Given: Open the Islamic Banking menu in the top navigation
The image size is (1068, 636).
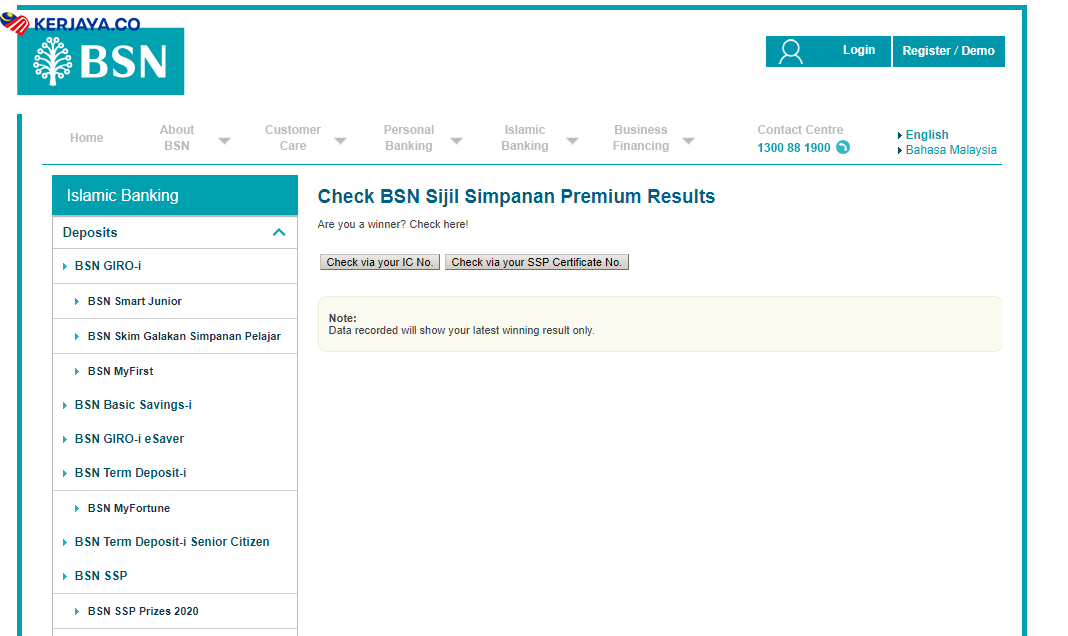Looking at the screenshot, I should point(524,138).
